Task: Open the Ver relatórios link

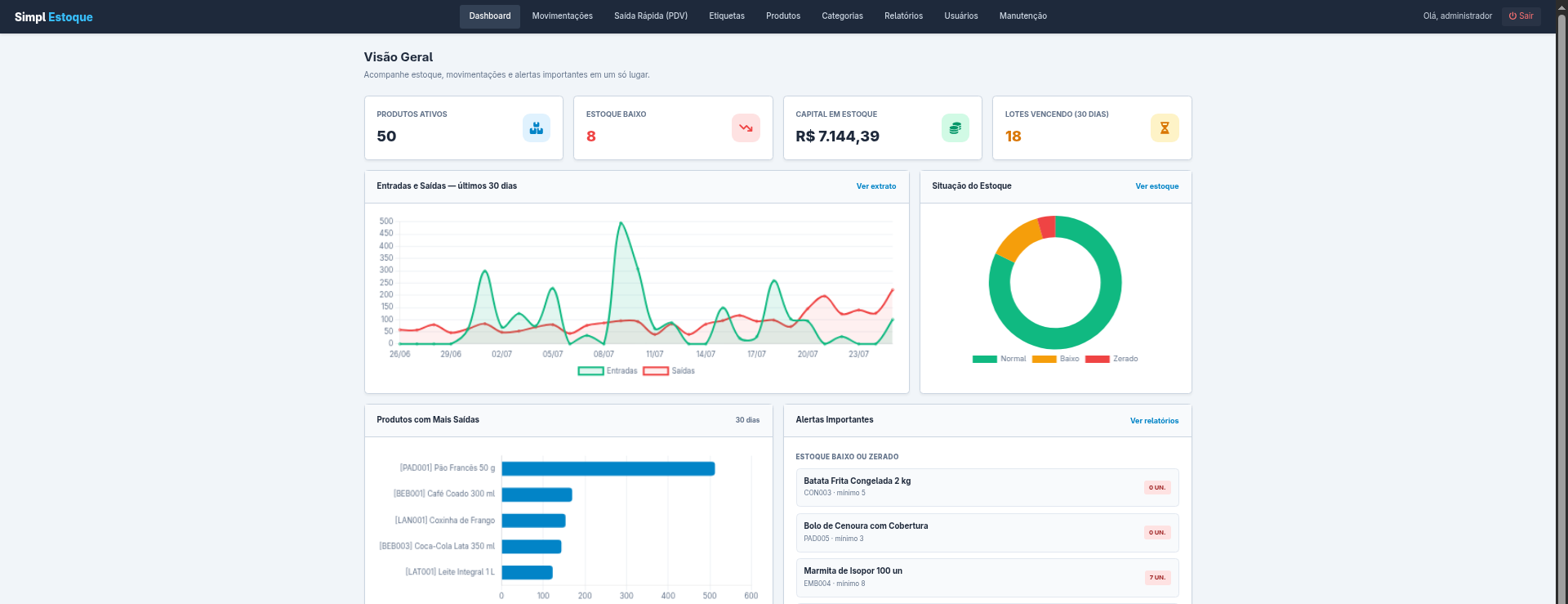Action: click(x=1155, y=421)
